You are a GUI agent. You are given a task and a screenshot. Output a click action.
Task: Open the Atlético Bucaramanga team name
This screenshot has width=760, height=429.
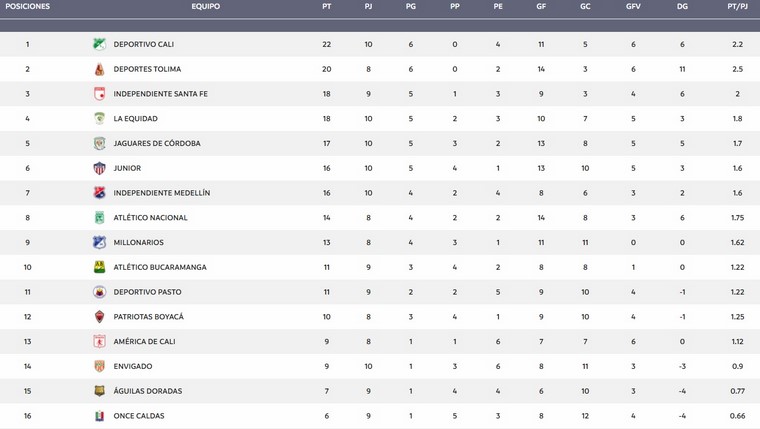pos(160,267)
